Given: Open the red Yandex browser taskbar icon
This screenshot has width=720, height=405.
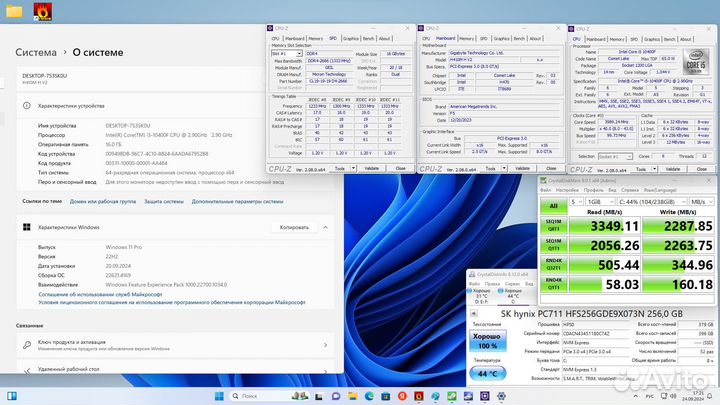Looking at the screenshot, I should pyautogui.click(x=402, y=396).
